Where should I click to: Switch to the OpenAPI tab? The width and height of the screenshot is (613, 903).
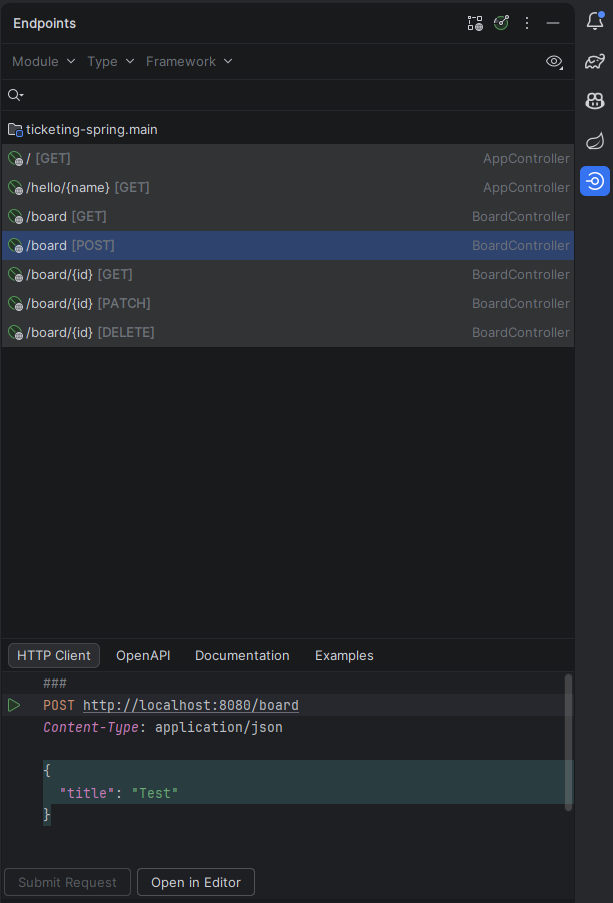[143, 655]
